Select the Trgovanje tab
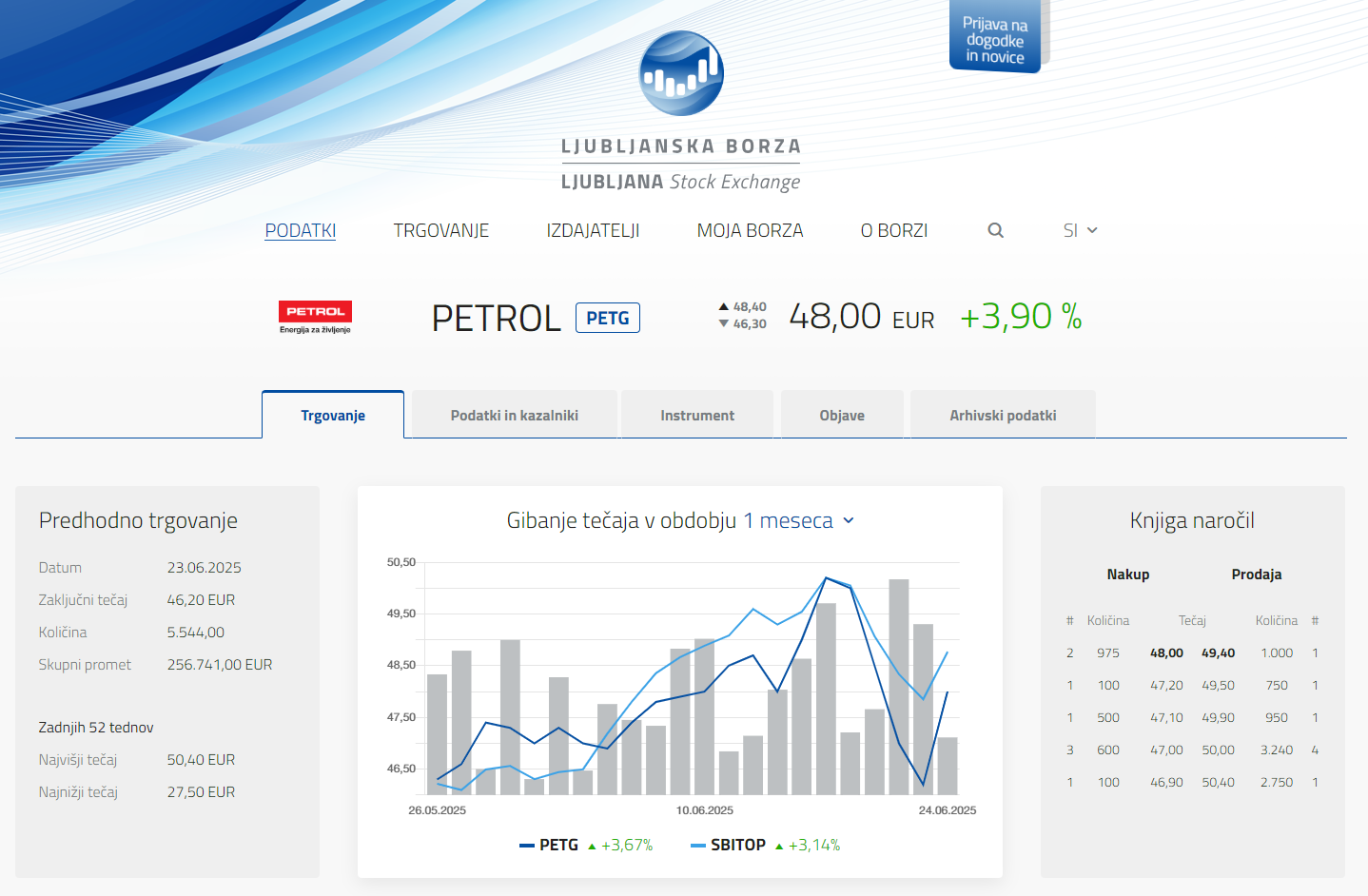This screenshot has width=1368, height=896. [x=333, y=415]
